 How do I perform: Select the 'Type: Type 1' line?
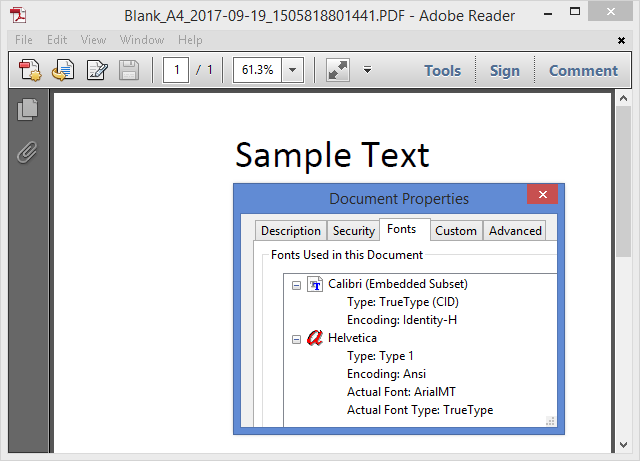tap(380, 356)
